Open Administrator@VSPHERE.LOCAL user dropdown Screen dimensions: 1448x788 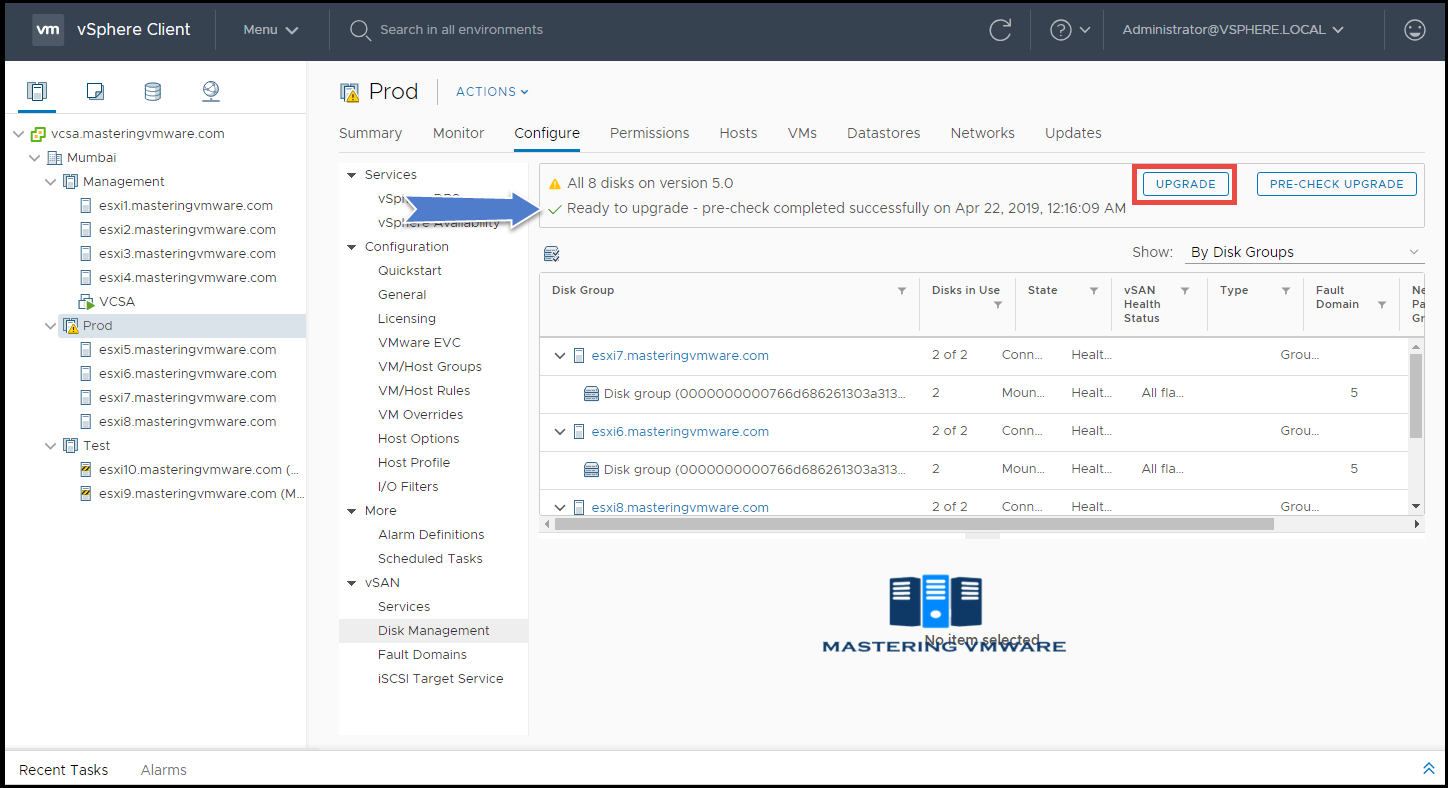click(1232, 30)
